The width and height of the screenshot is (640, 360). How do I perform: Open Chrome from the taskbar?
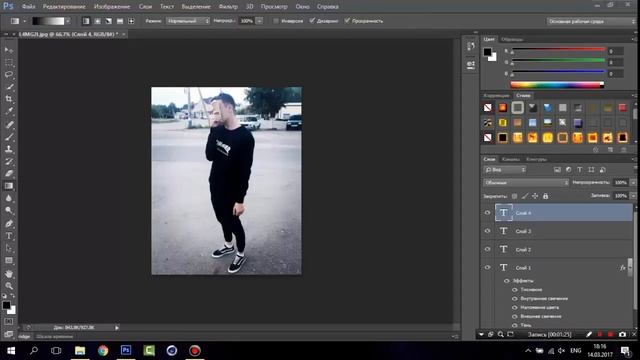pyautogui.click(x=103, y=351)
